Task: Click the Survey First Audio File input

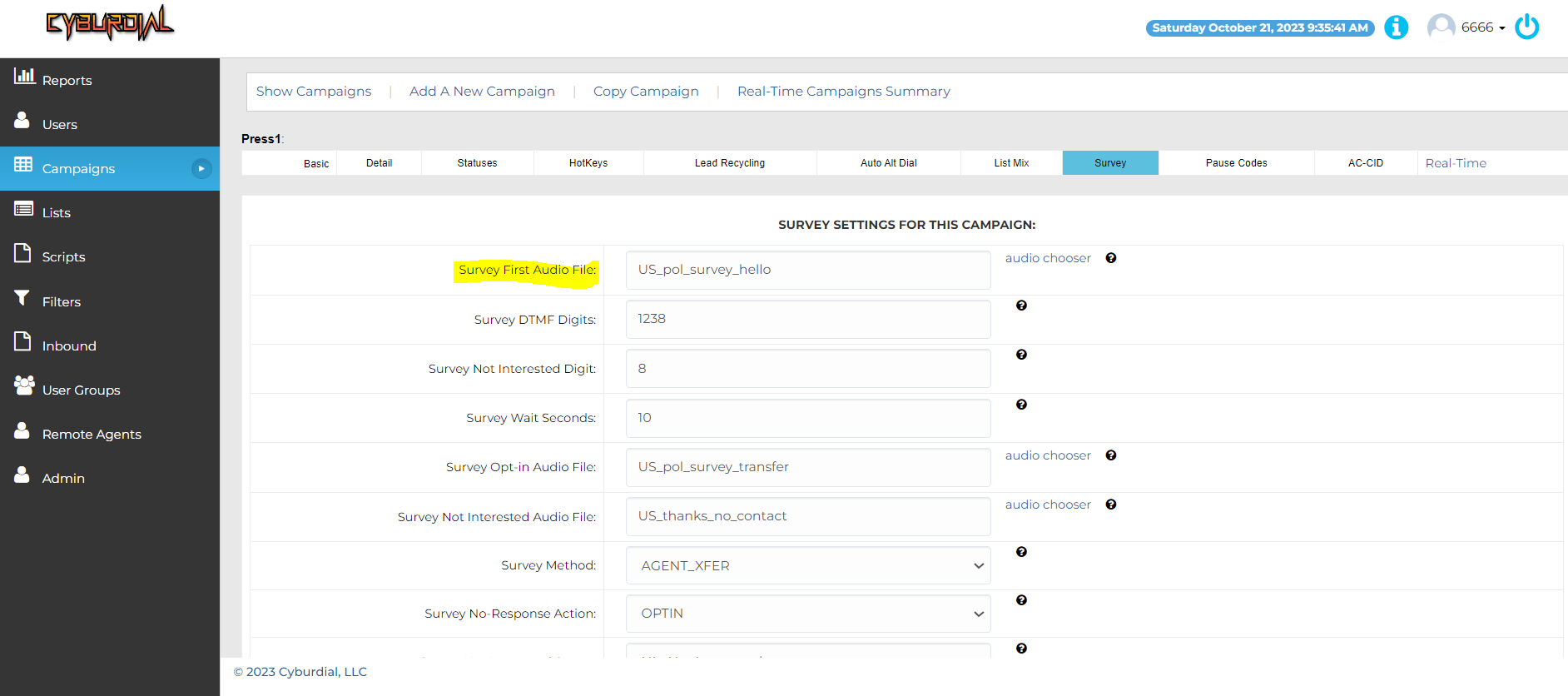Action: [x=808, y=270]
